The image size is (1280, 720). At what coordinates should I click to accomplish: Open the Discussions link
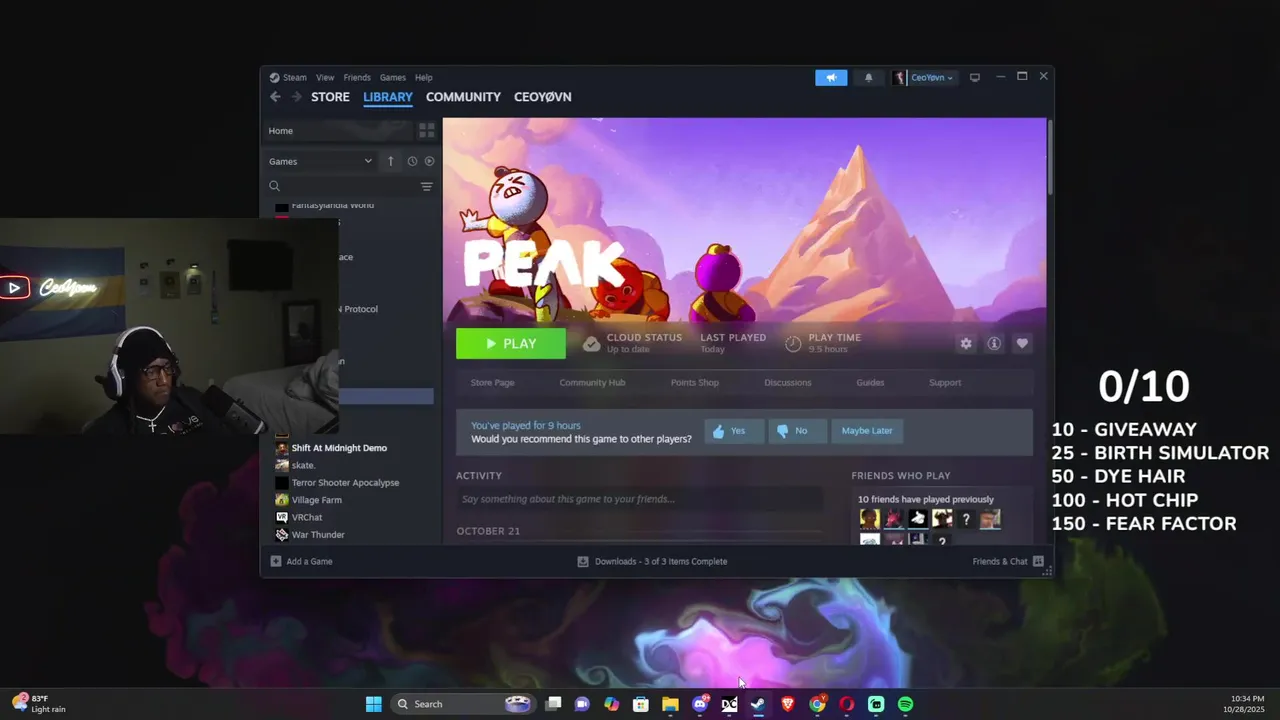(x=788, y=382)
